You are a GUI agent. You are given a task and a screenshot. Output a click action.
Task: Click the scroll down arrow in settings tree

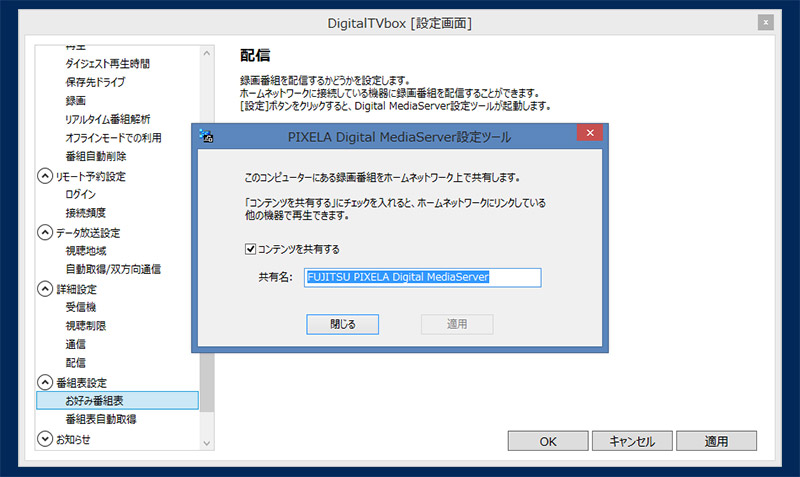coord(207,441)
